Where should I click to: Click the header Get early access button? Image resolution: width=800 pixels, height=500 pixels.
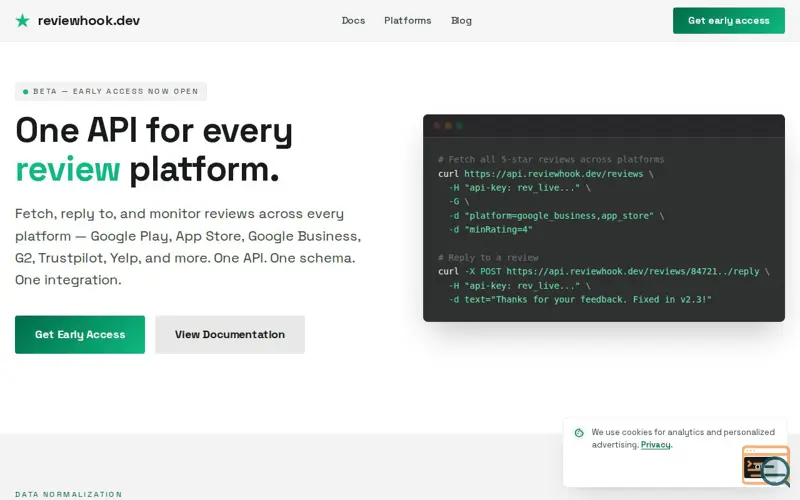tap(729, 20)
